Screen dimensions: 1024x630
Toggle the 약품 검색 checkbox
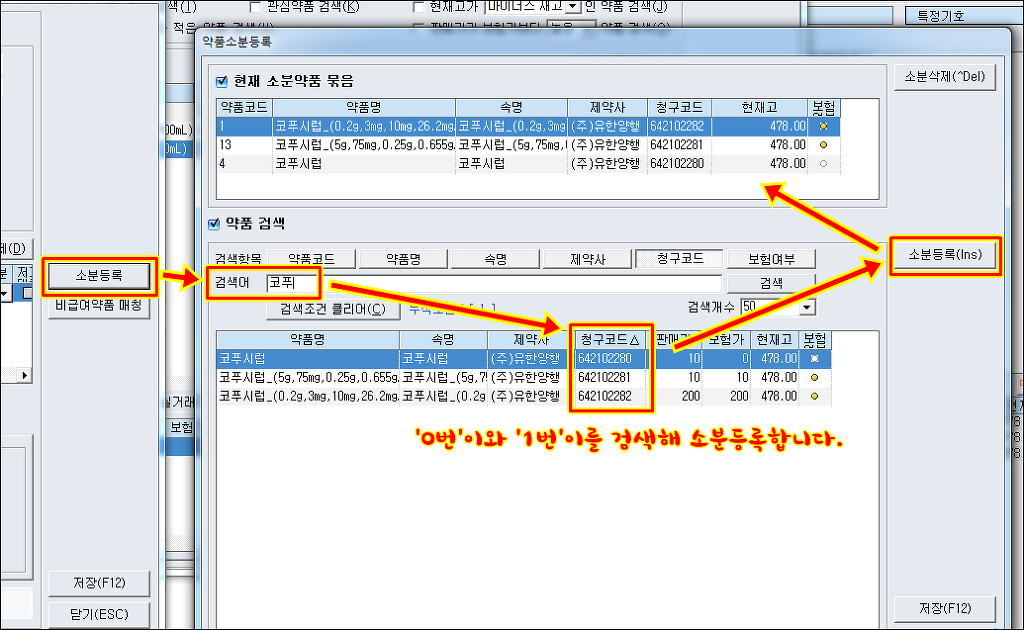click(213, 224)
